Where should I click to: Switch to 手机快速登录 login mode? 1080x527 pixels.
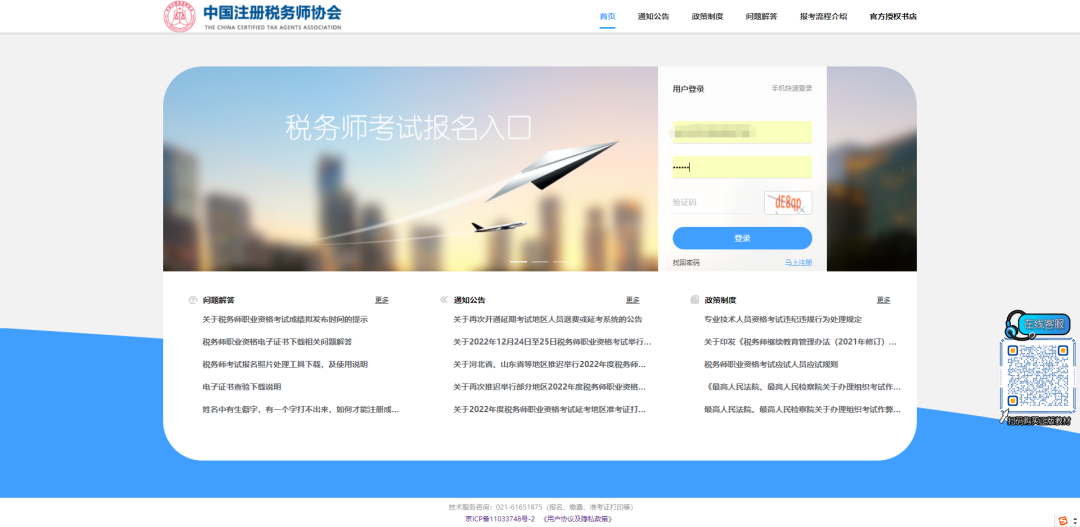[x=791, y=88]
